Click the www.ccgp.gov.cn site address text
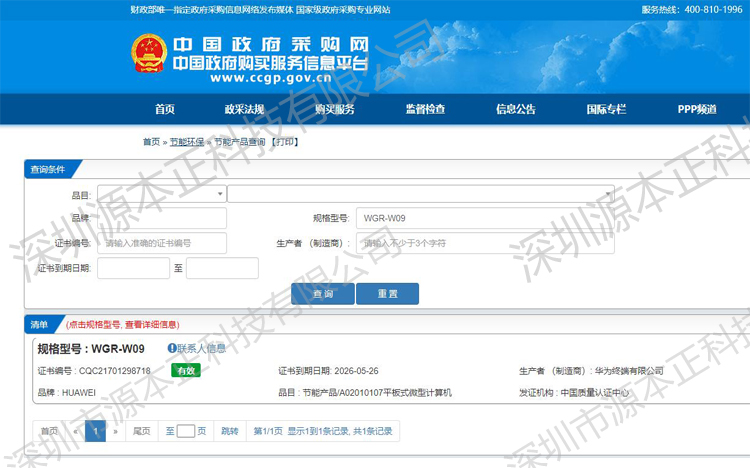 coord(271,78)
